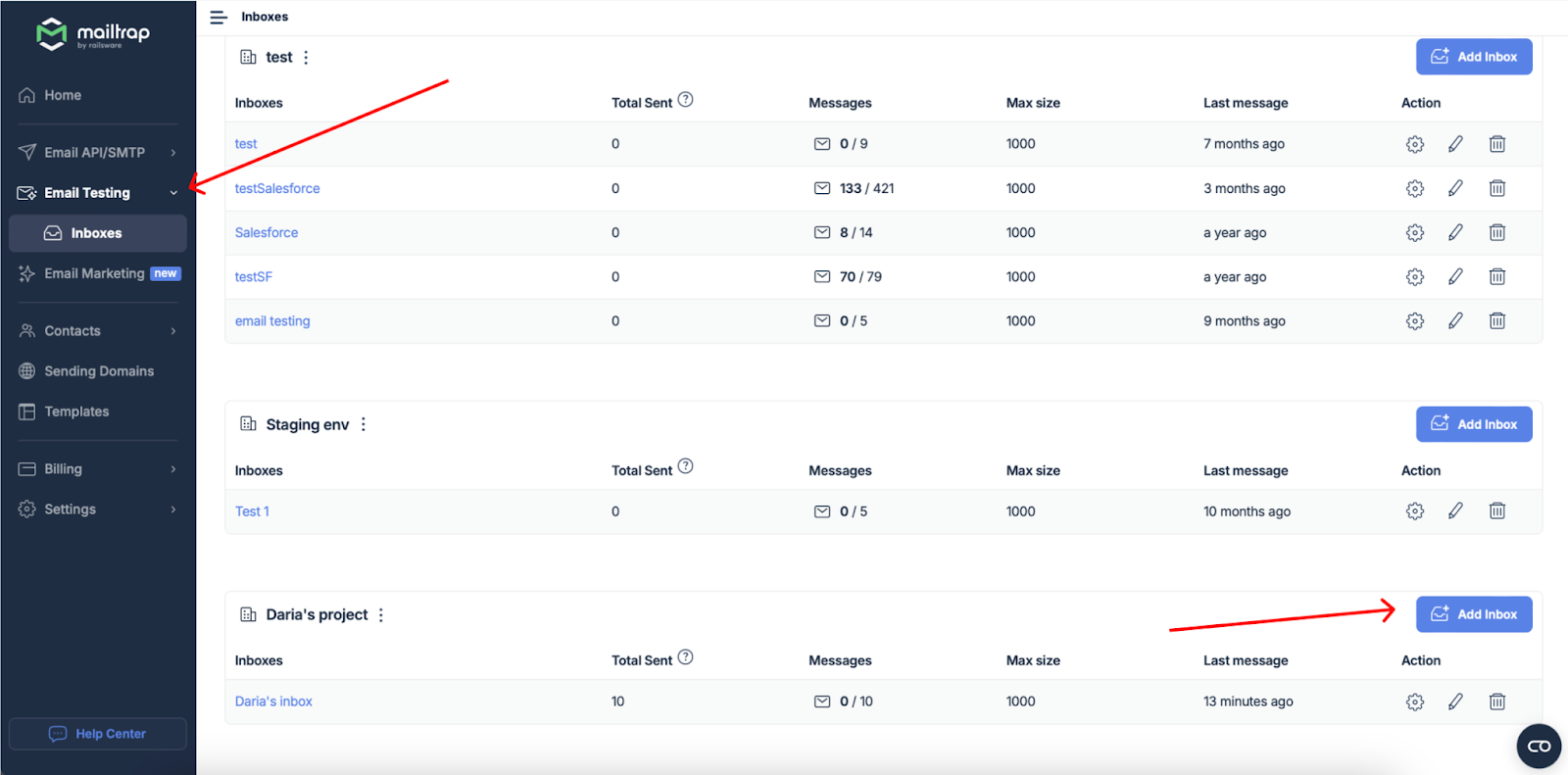Open settings gear for Test 1 inbox
Screen dimensions: 1568x775
(x=1414, y=511)
